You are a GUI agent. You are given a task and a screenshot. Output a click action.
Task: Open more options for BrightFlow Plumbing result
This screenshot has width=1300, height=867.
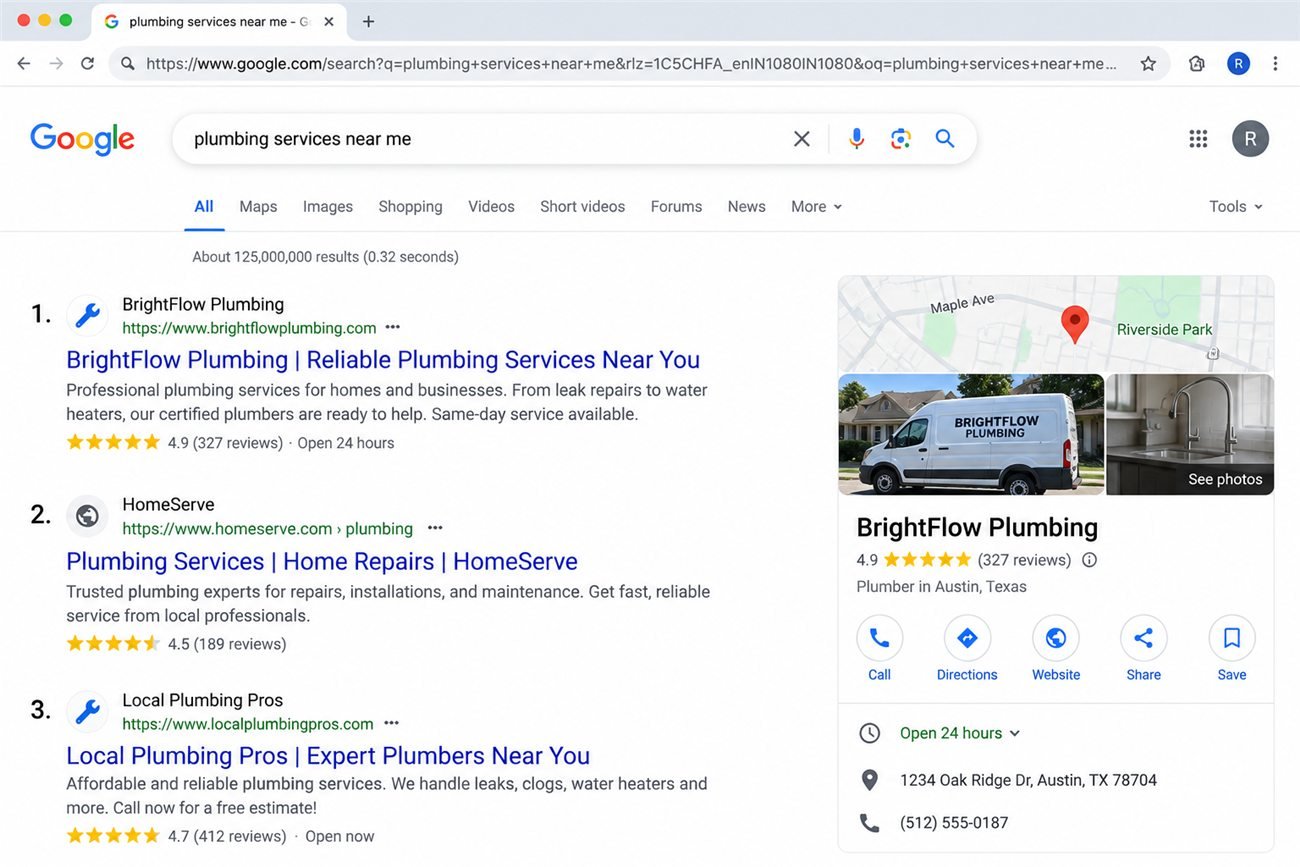[x=392, y=328]
